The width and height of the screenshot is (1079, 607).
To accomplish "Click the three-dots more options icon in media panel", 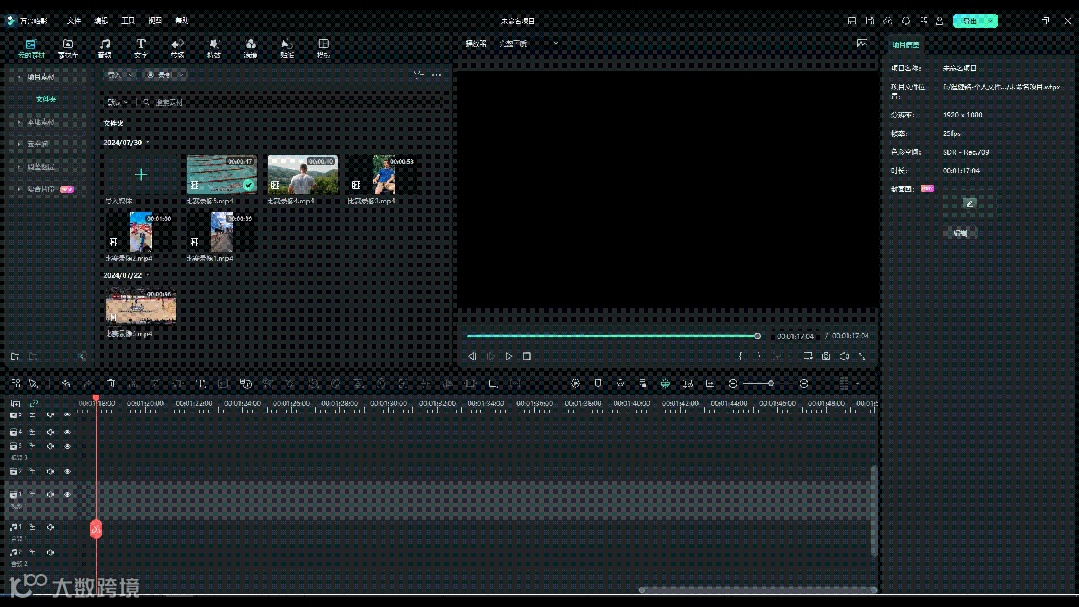I will (x=436, y=74).
